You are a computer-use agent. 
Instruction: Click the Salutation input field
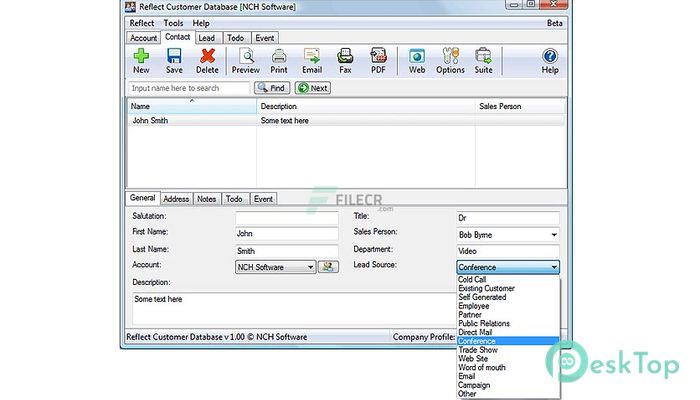(287, 218)
